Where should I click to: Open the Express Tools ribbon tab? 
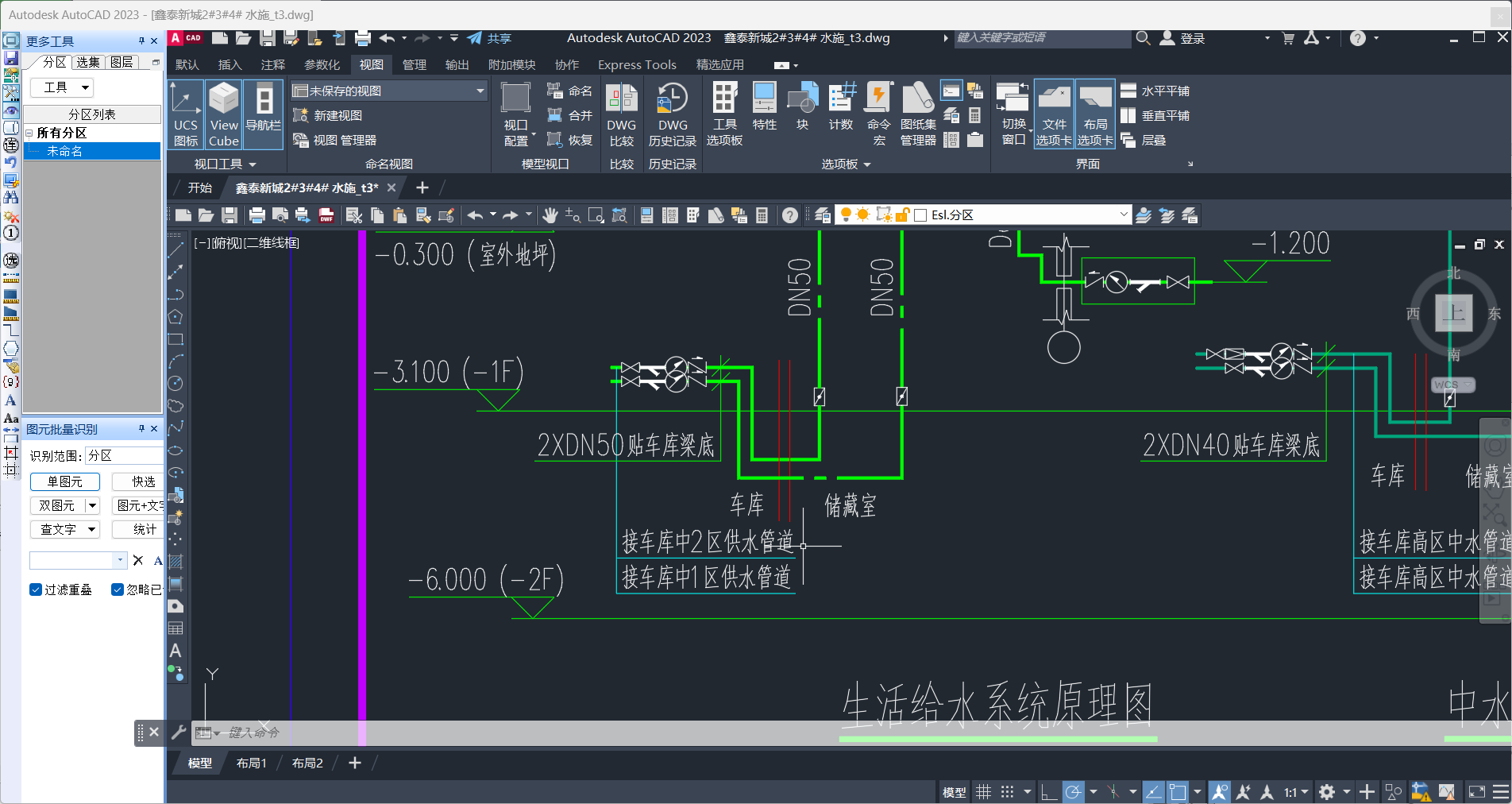637,65
